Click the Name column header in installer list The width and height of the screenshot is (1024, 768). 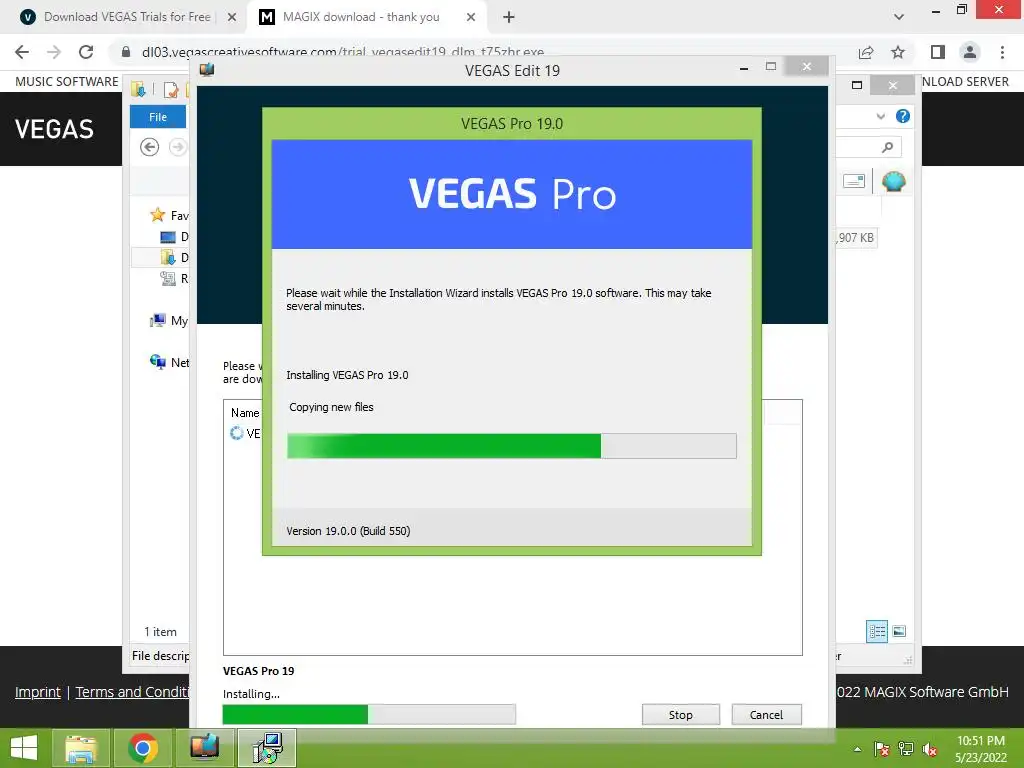click(x=245, y=413)
